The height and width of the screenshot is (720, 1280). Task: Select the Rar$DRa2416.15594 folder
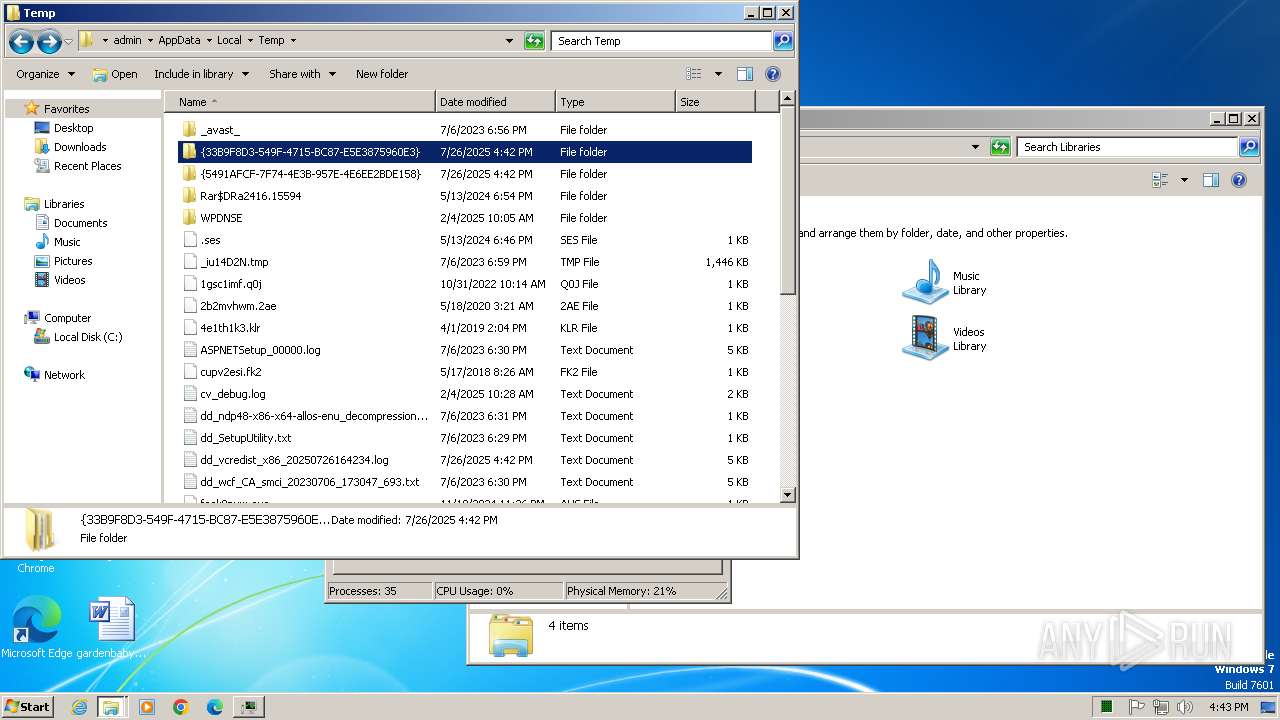tap(250, 196)
